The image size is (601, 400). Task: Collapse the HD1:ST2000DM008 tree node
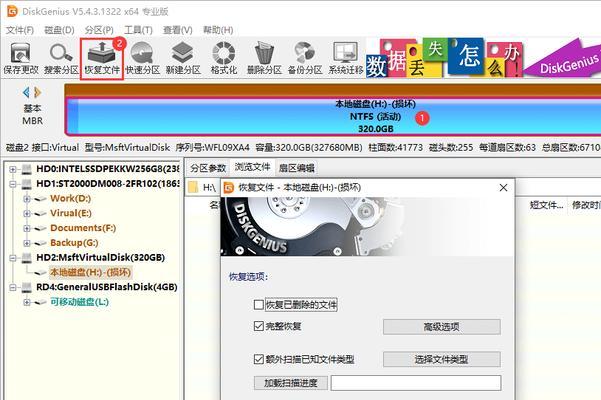[13, 184]
